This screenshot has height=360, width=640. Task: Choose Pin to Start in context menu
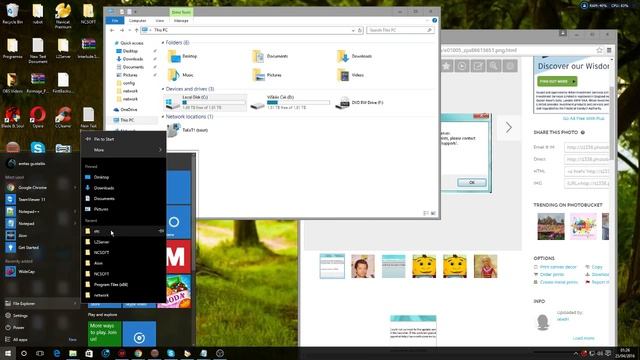pos(123,139)
